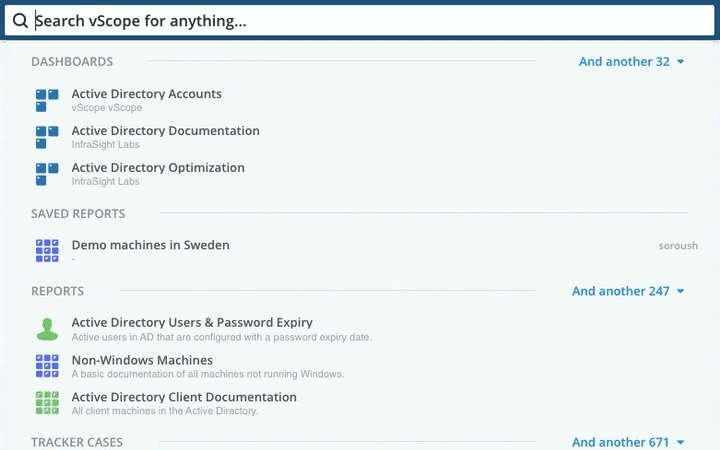Expand Reports with And another 247

pos(628,291)
